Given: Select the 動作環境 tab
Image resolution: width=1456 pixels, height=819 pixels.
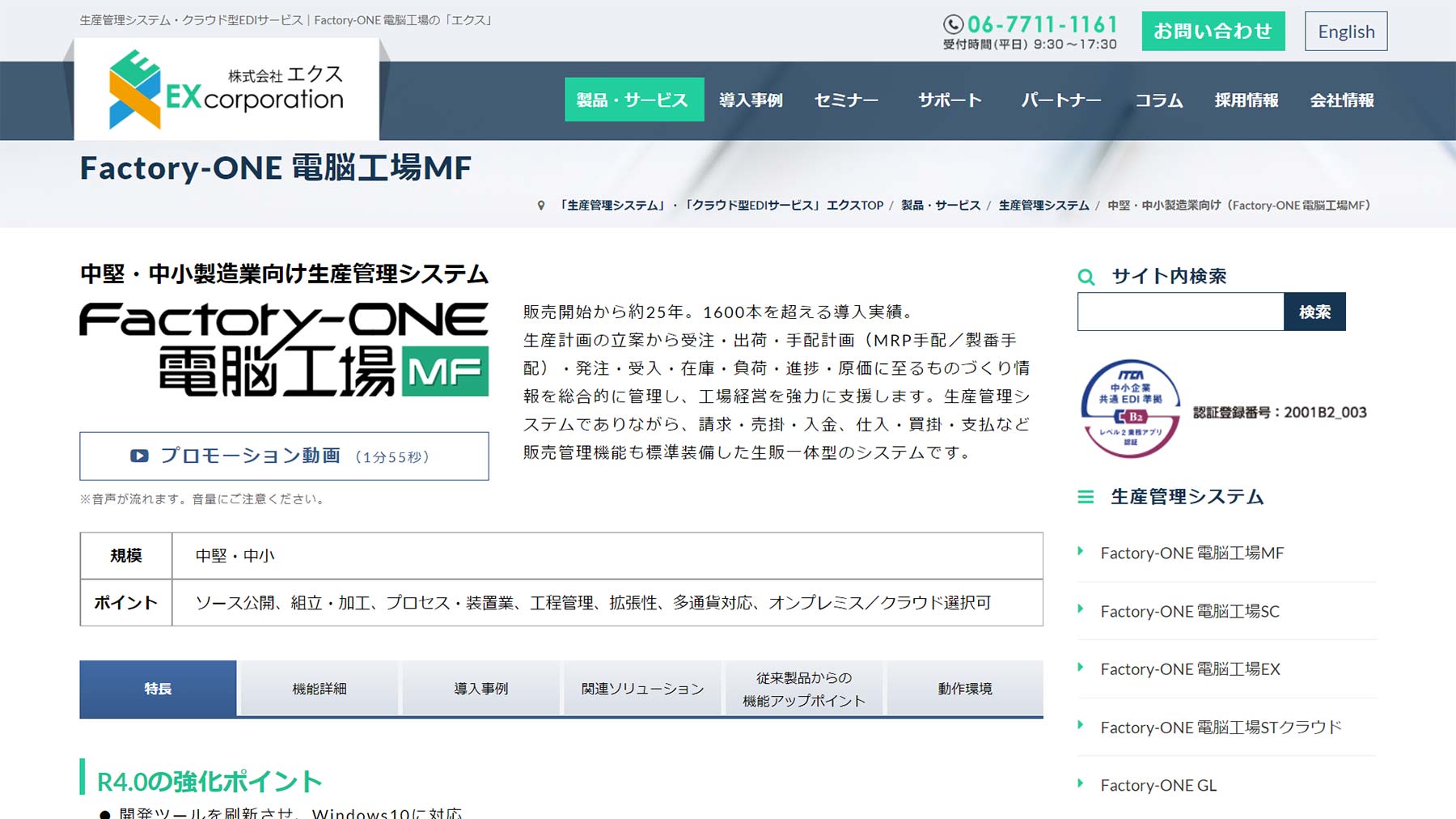Looking at the screenshot, I should click(965, 689).
